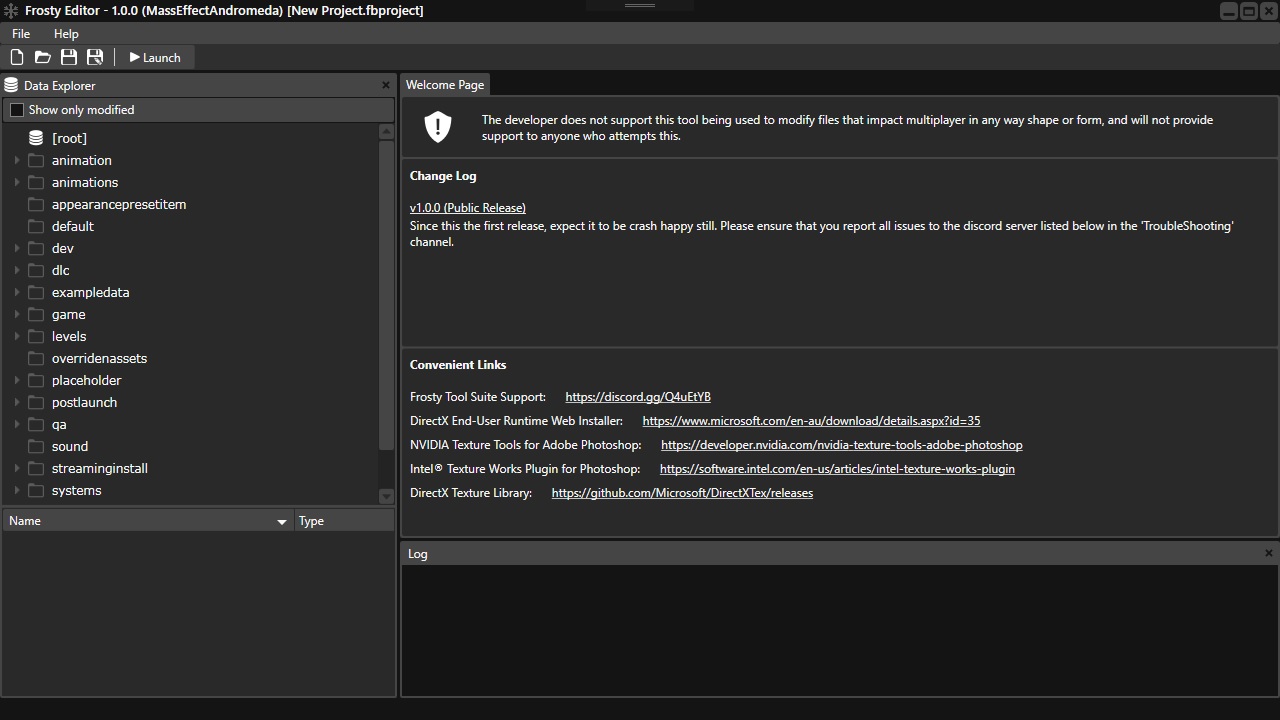This screenshot has width=1280, height=720.
Task: Close the Data Explorer panel
Action: tap(386, 85)
